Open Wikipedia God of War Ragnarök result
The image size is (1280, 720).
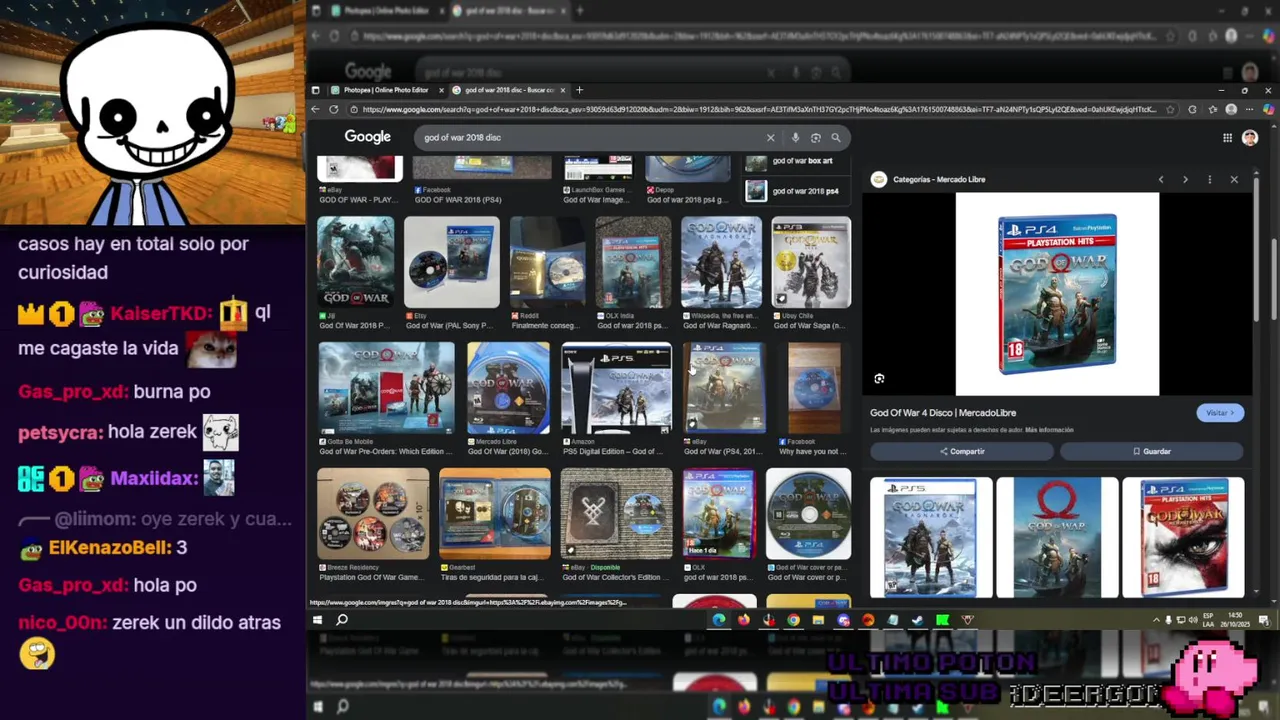tap(721, 263)
